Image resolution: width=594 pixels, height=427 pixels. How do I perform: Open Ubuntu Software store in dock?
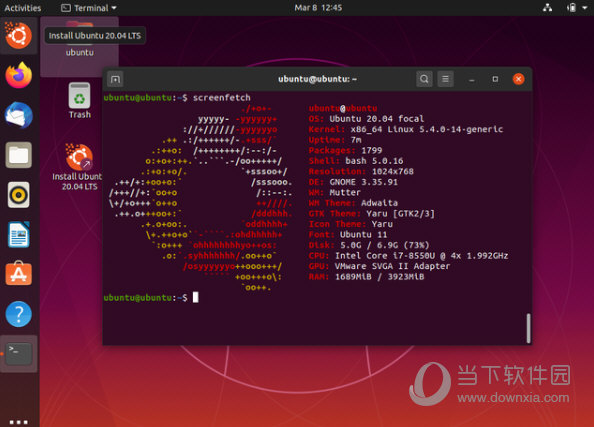point(19,274)
